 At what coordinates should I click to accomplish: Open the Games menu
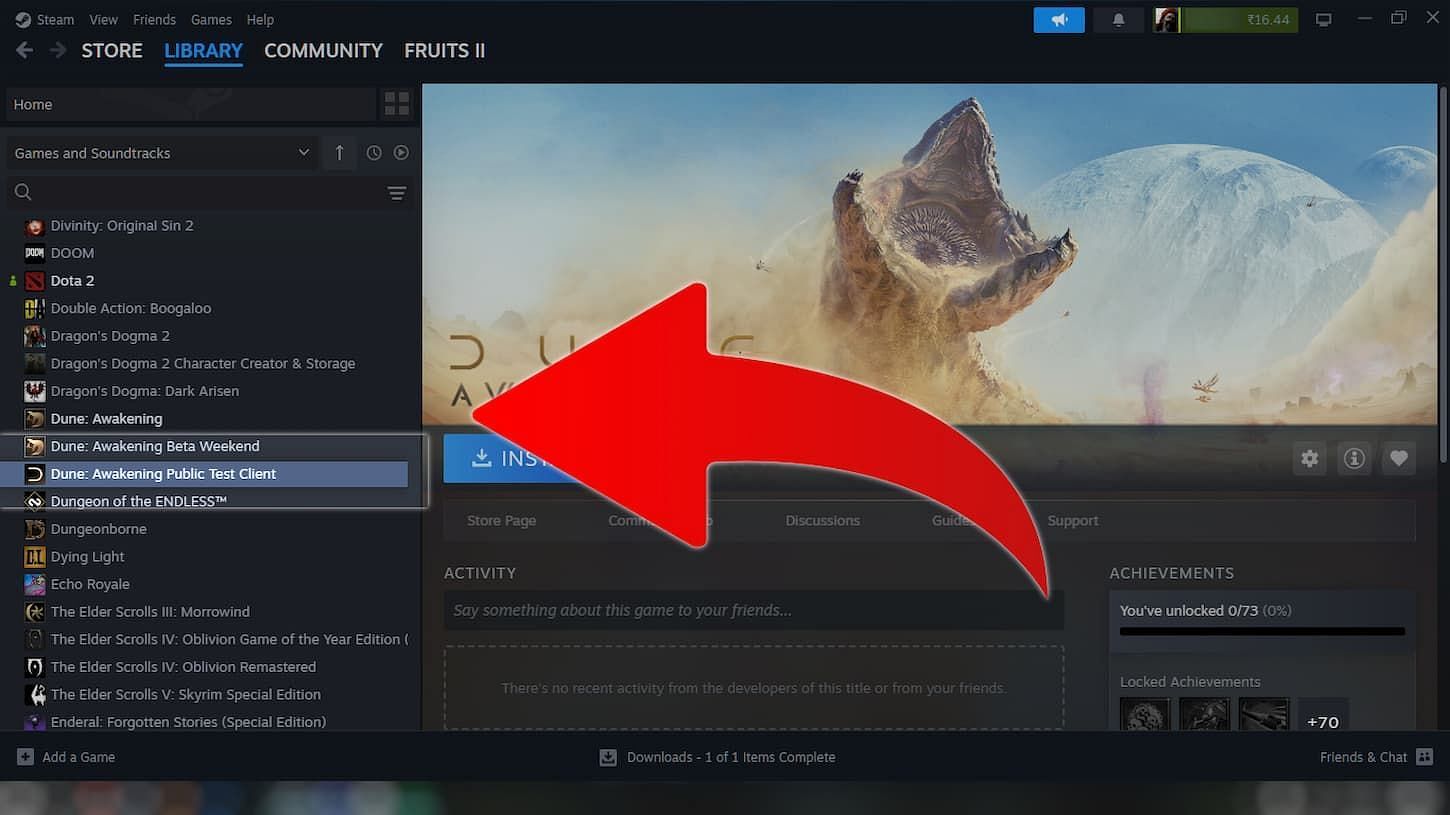pyautogui.click(x=211, y=20)
